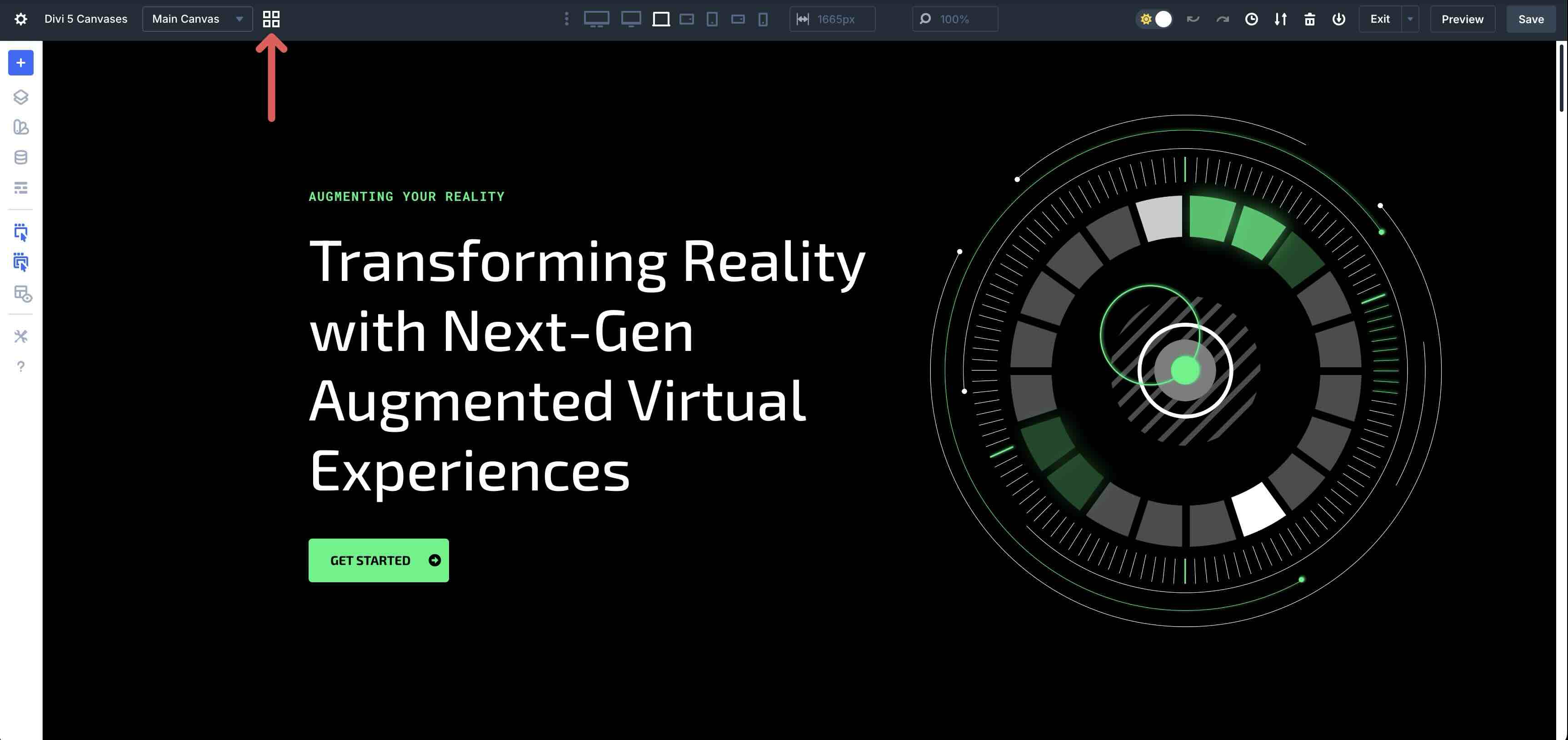Select the active laptop view tab
This screenshot has height=740, width=1568.
pos(660,19)
